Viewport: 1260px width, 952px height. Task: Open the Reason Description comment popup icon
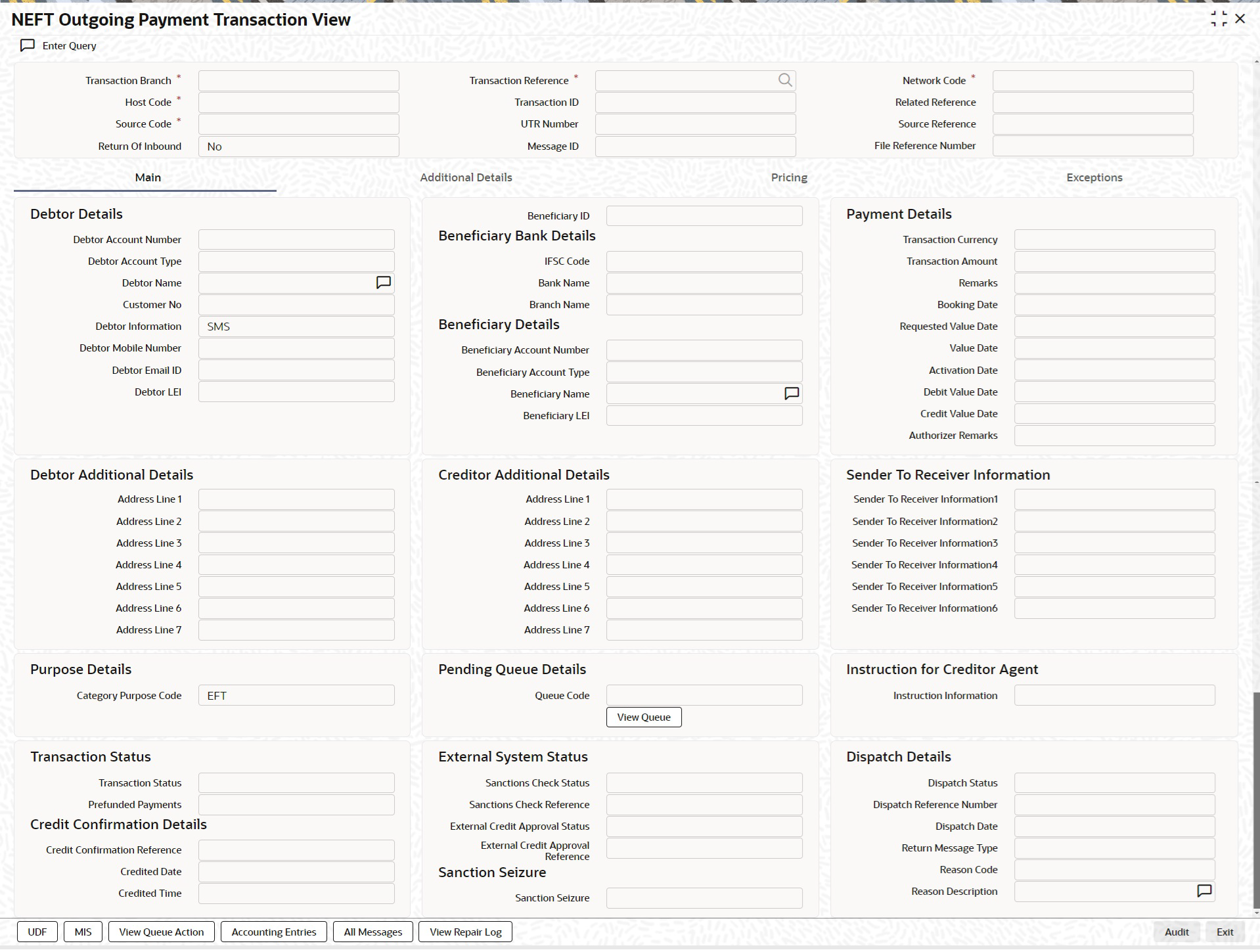click(1204, 891)
